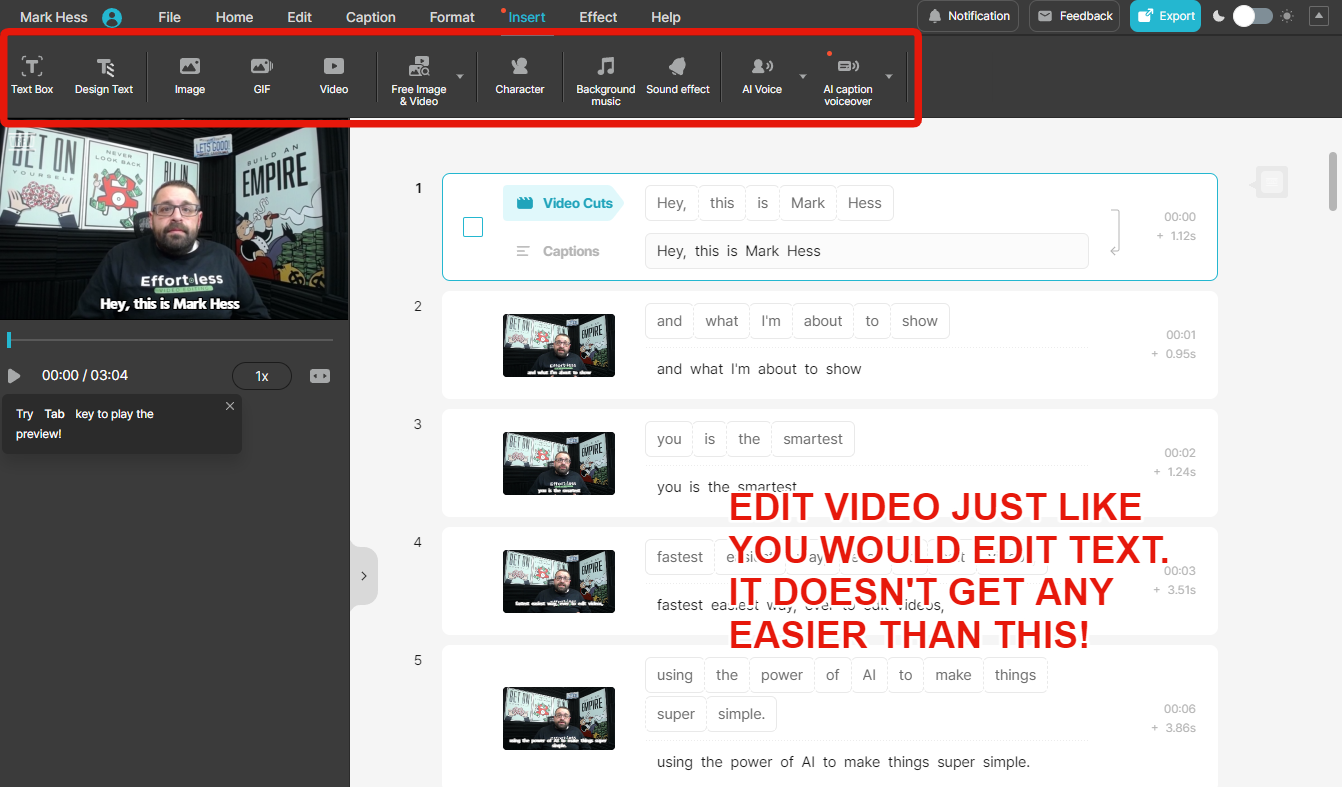Select the Text Box tool
Viewport: 1342px width, 787px height.
click(x=32, y=76)
